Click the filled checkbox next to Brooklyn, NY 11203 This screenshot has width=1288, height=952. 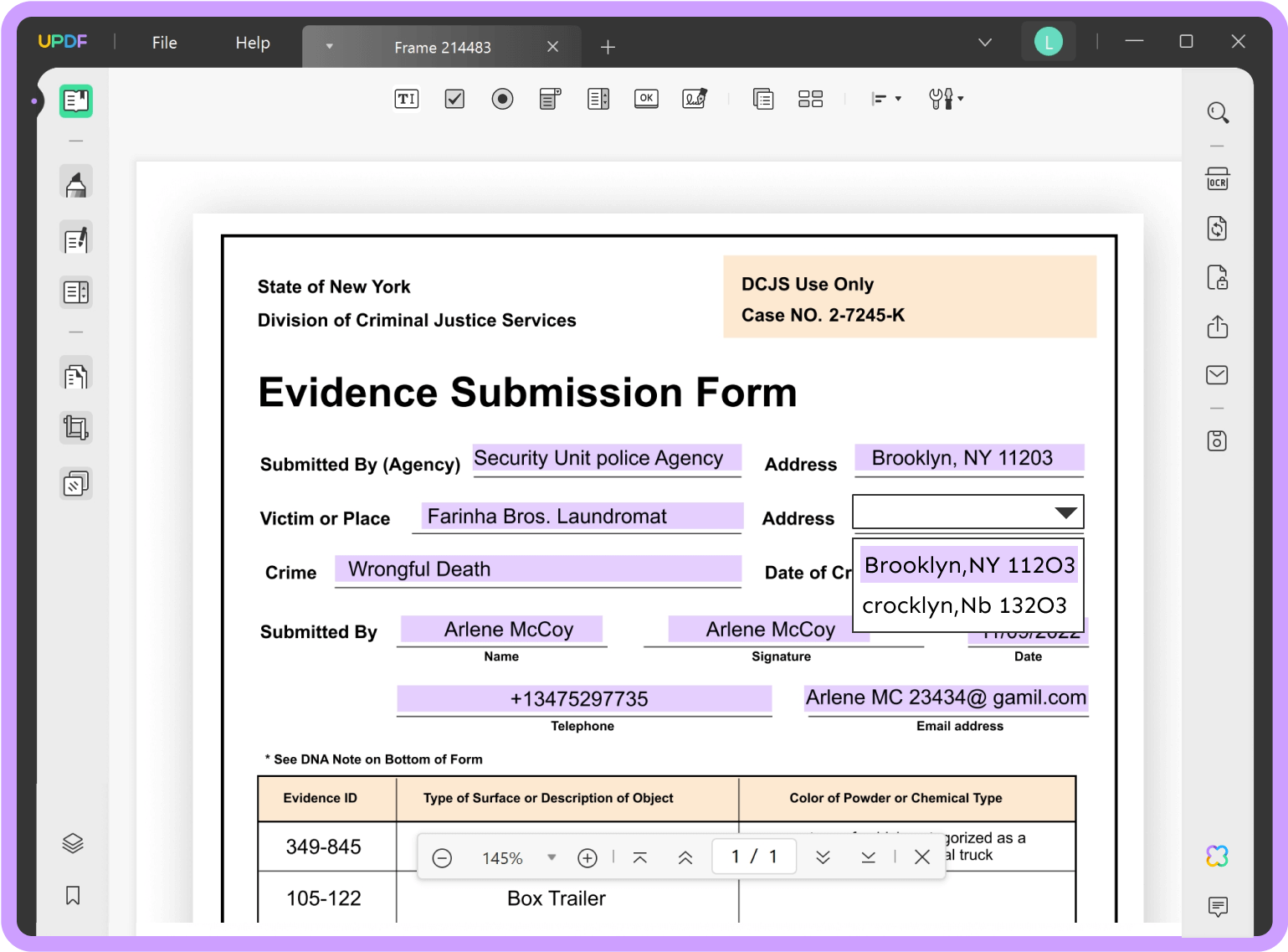(968, 564)
